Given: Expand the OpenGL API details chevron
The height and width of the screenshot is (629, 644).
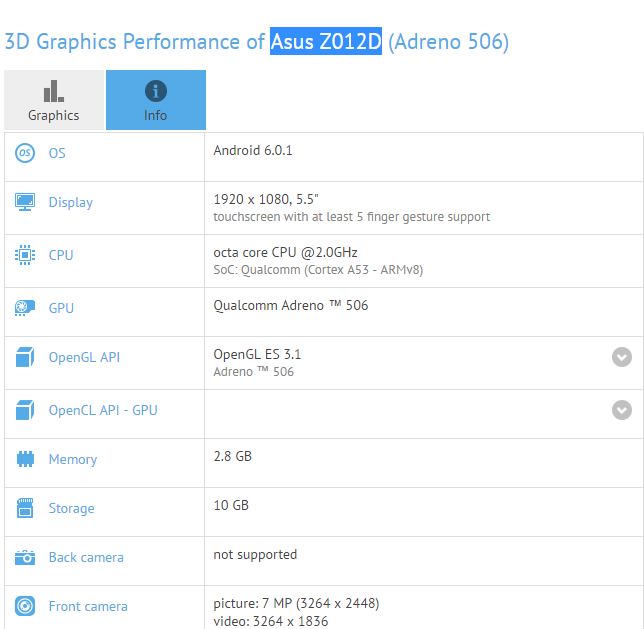Looking at the screenshot, I should pyautogui.click(x=622, y=357).
